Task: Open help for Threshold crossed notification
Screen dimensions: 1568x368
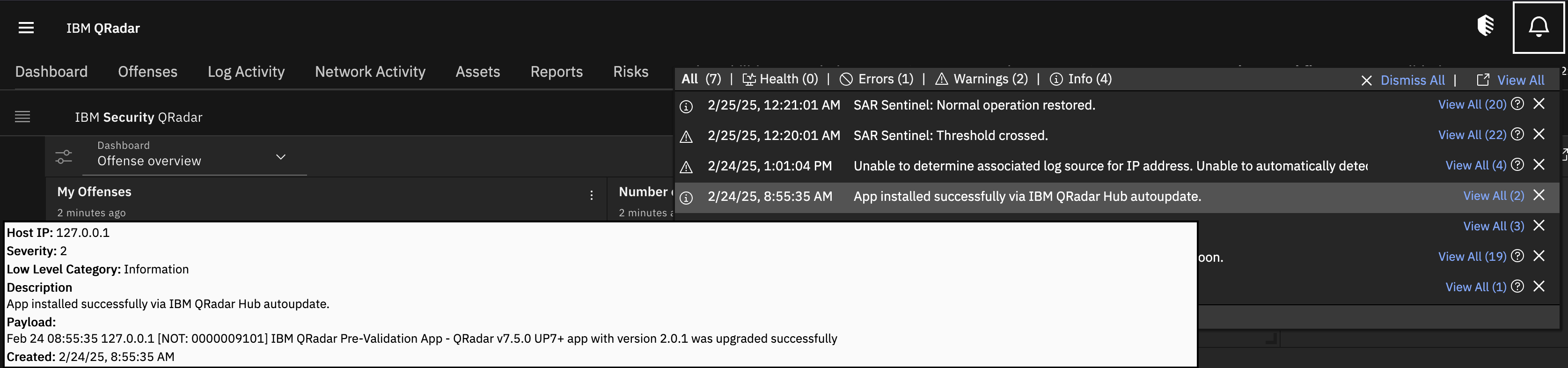Action: click(1517, 134)
